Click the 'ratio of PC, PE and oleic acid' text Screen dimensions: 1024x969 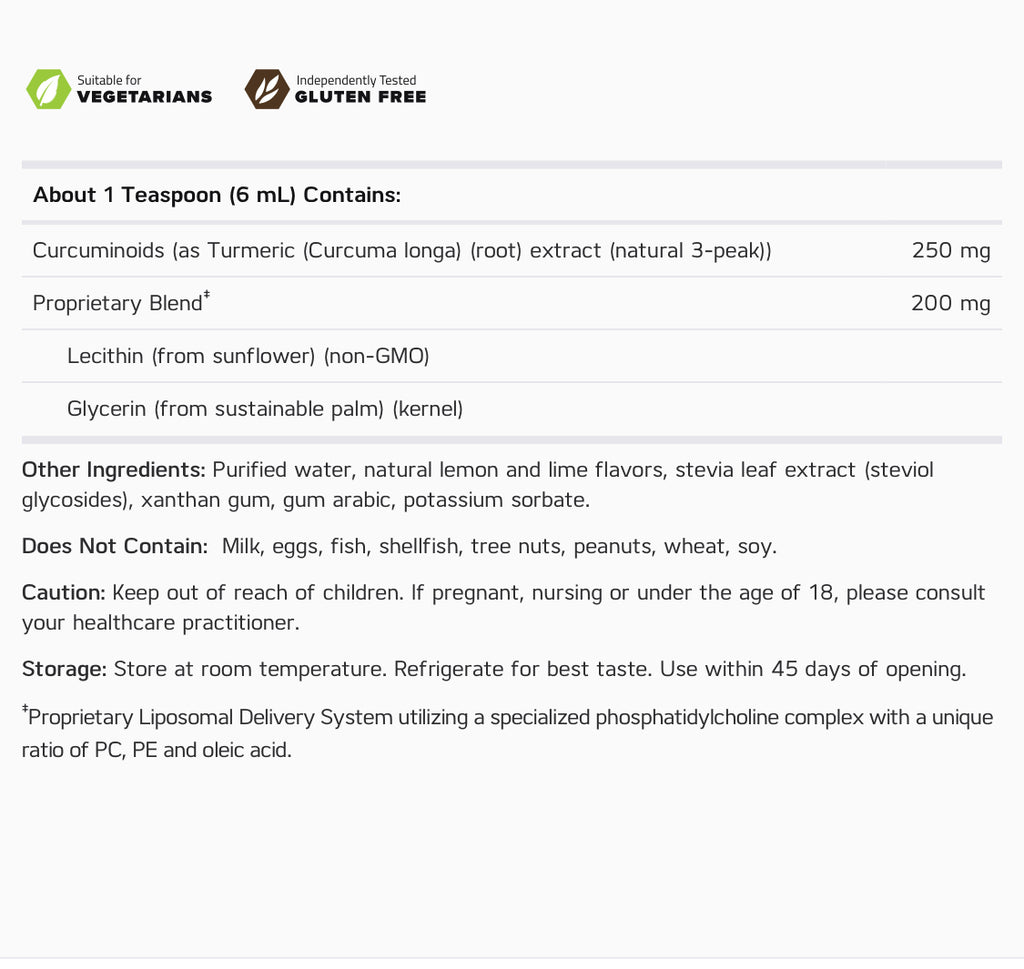(157, 750)
